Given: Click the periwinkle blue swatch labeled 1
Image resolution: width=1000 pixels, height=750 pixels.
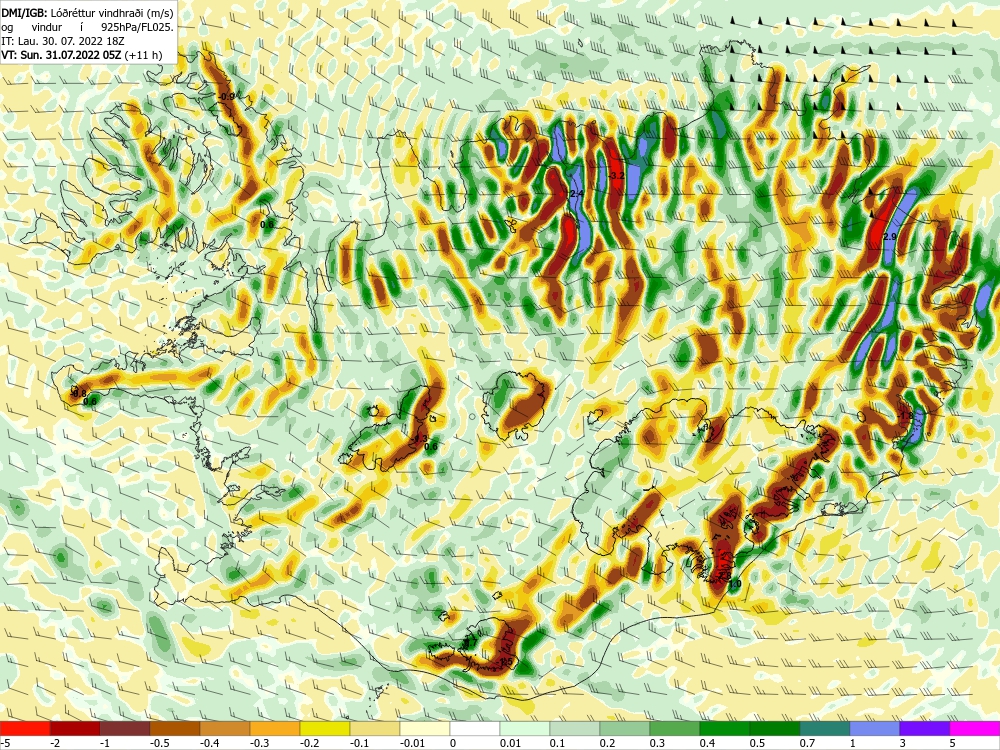Looking at the screenshot, I should 875,728.
